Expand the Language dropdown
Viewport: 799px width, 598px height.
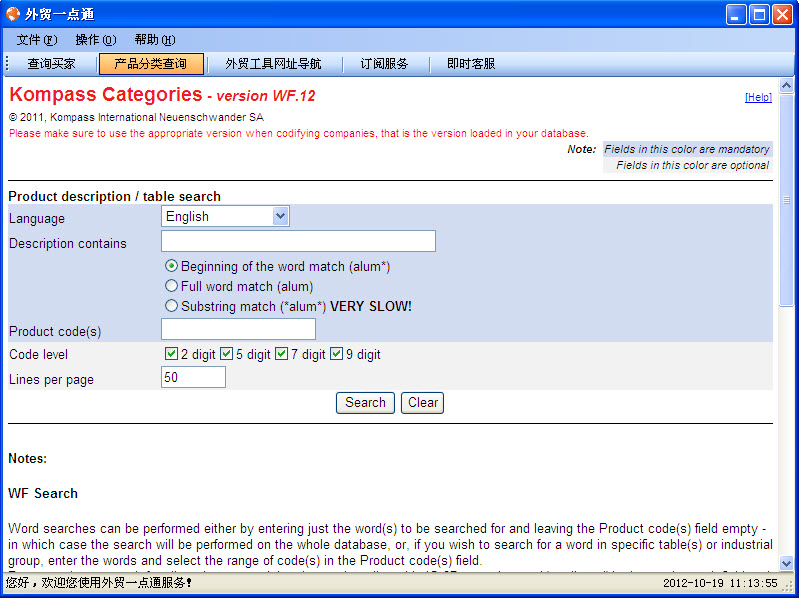point(225,216)
